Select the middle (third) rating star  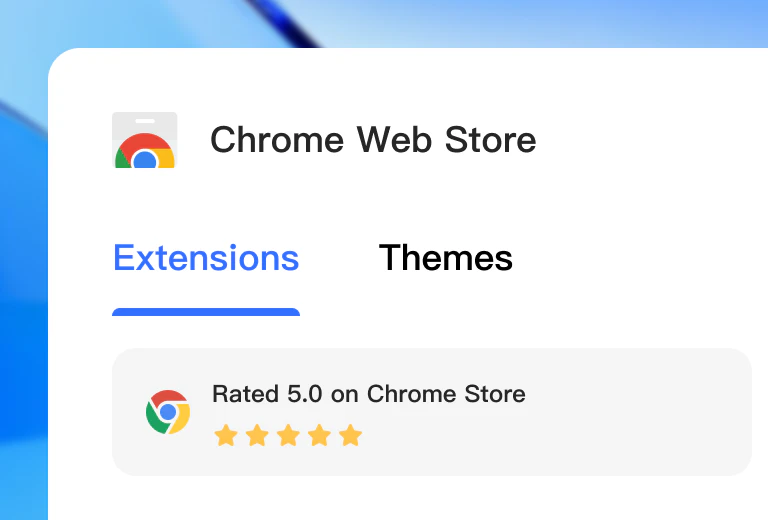pos(288,436)
